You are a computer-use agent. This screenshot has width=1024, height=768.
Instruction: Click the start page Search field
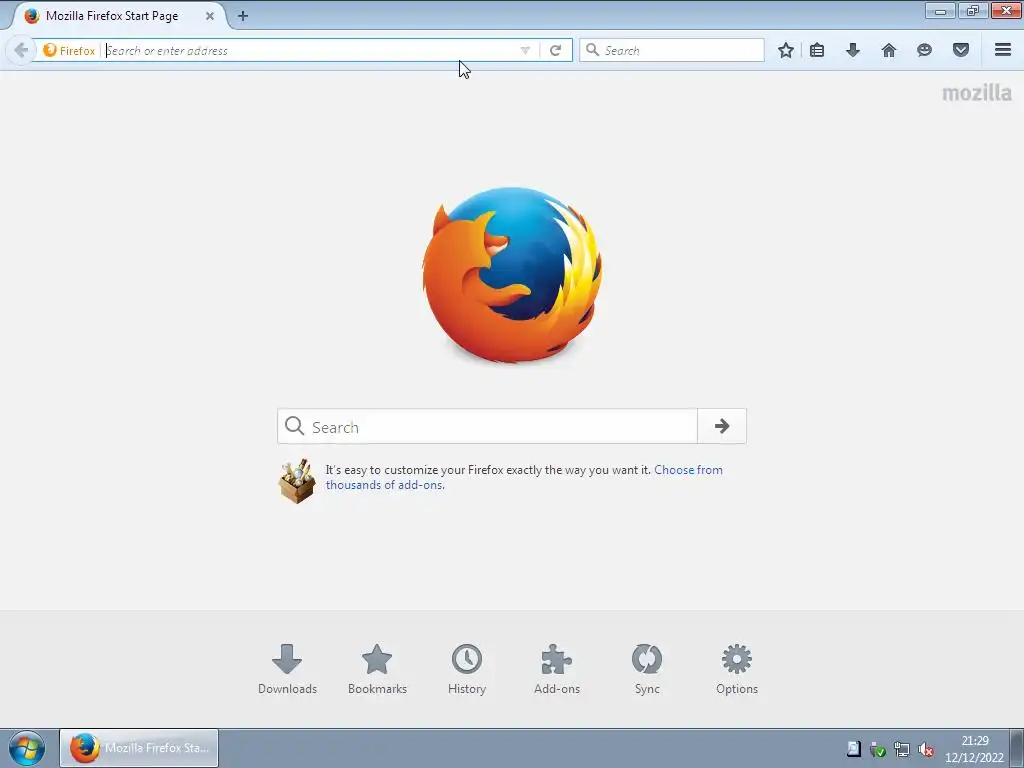tap(487, 426)
